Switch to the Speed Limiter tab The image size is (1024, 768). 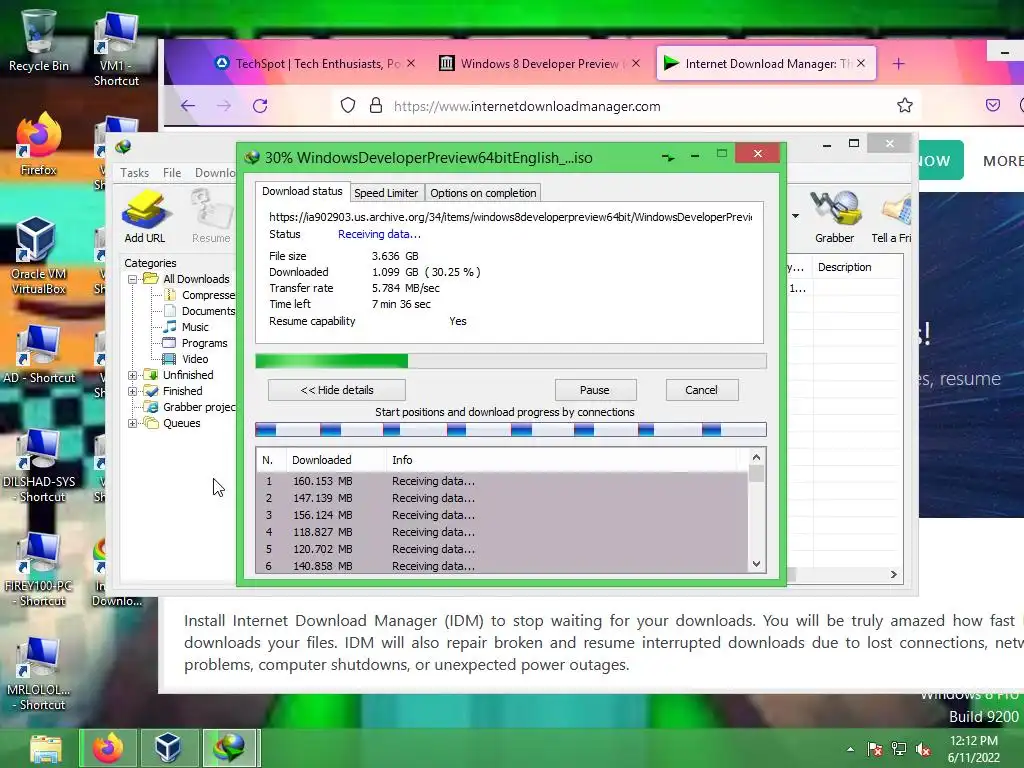click(x=386, y=193)
